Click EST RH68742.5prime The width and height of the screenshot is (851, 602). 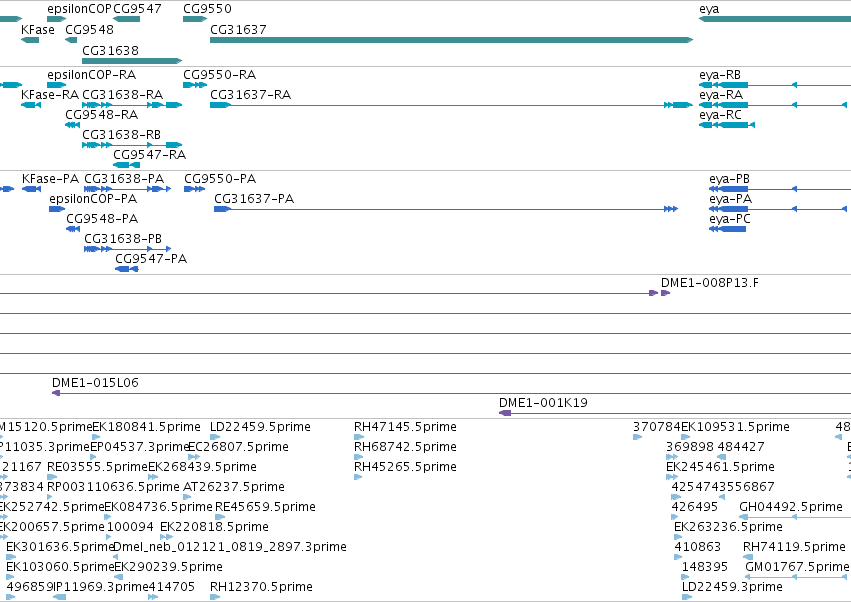tap(405, 447)
